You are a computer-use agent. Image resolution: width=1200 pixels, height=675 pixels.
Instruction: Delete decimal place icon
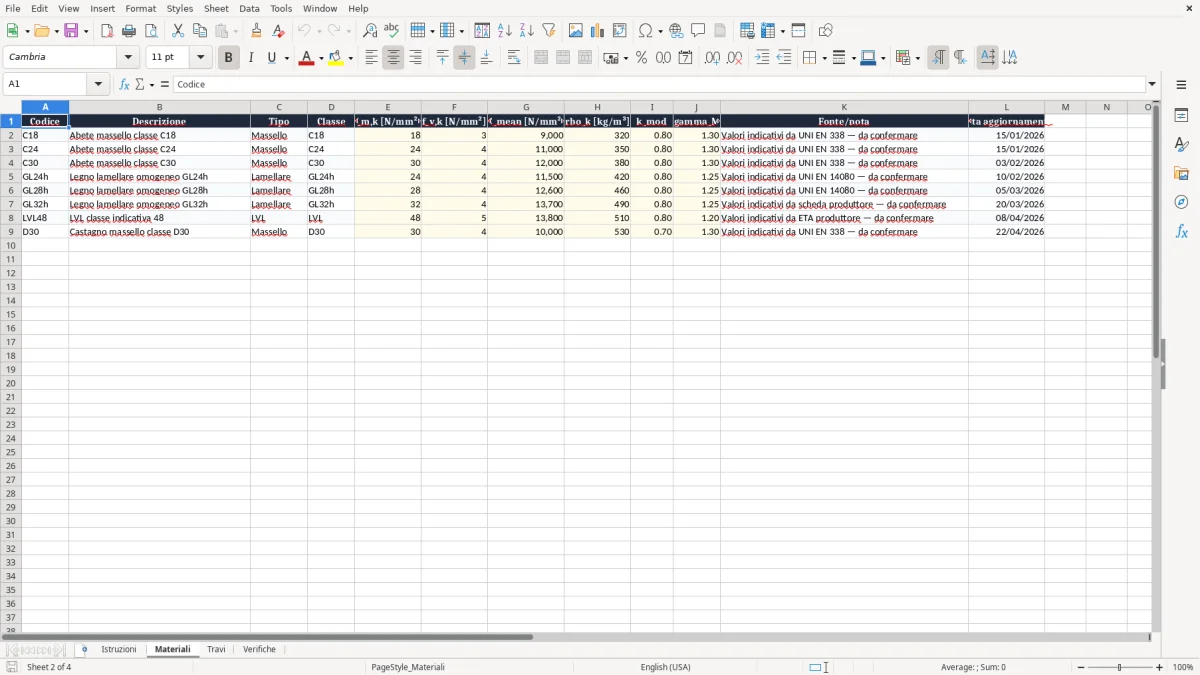pyautogui.click(x=734, y=58)
